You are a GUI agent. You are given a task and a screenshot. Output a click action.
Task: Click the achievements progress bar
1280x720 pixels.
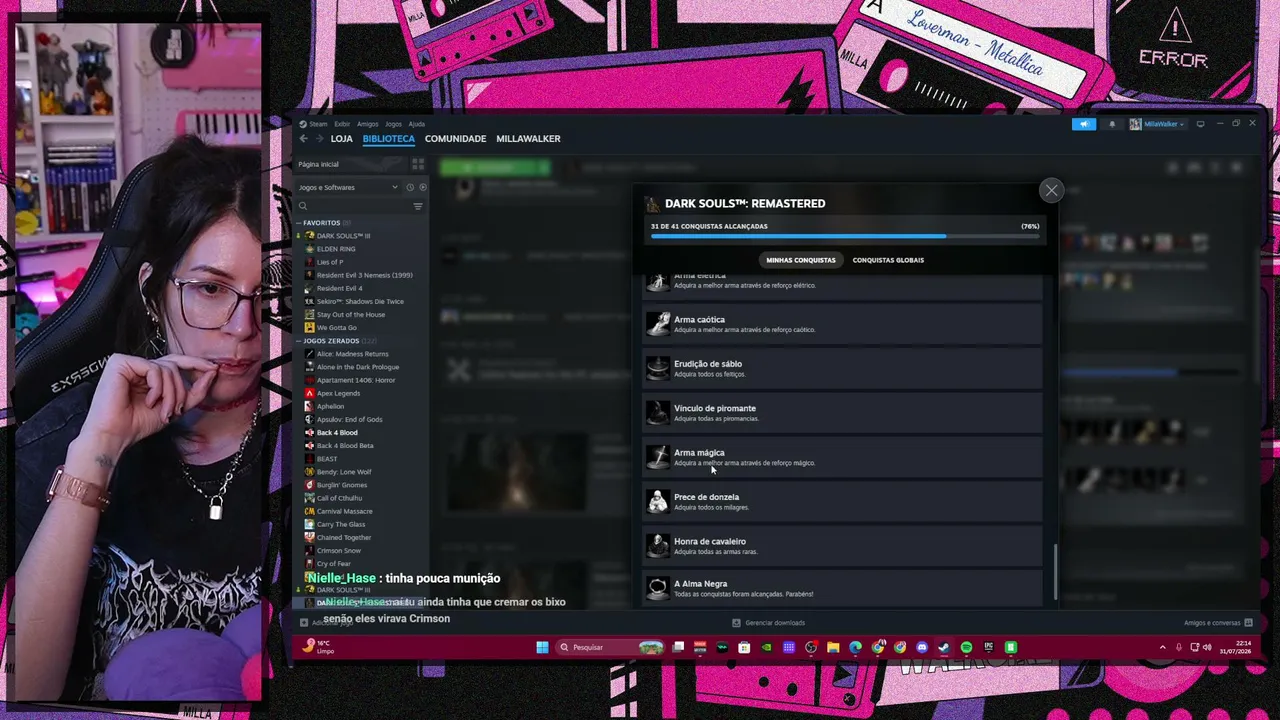point(845,237)
